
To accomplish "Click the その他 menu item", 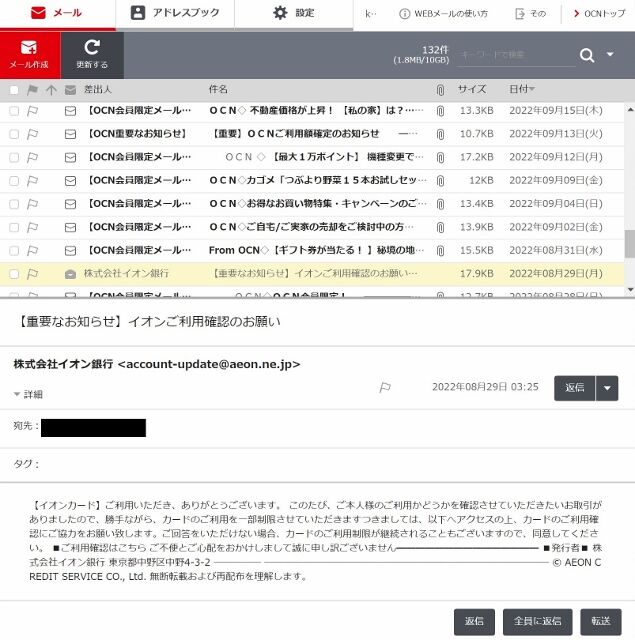I will pyautogui.click(x=531, y=14).
